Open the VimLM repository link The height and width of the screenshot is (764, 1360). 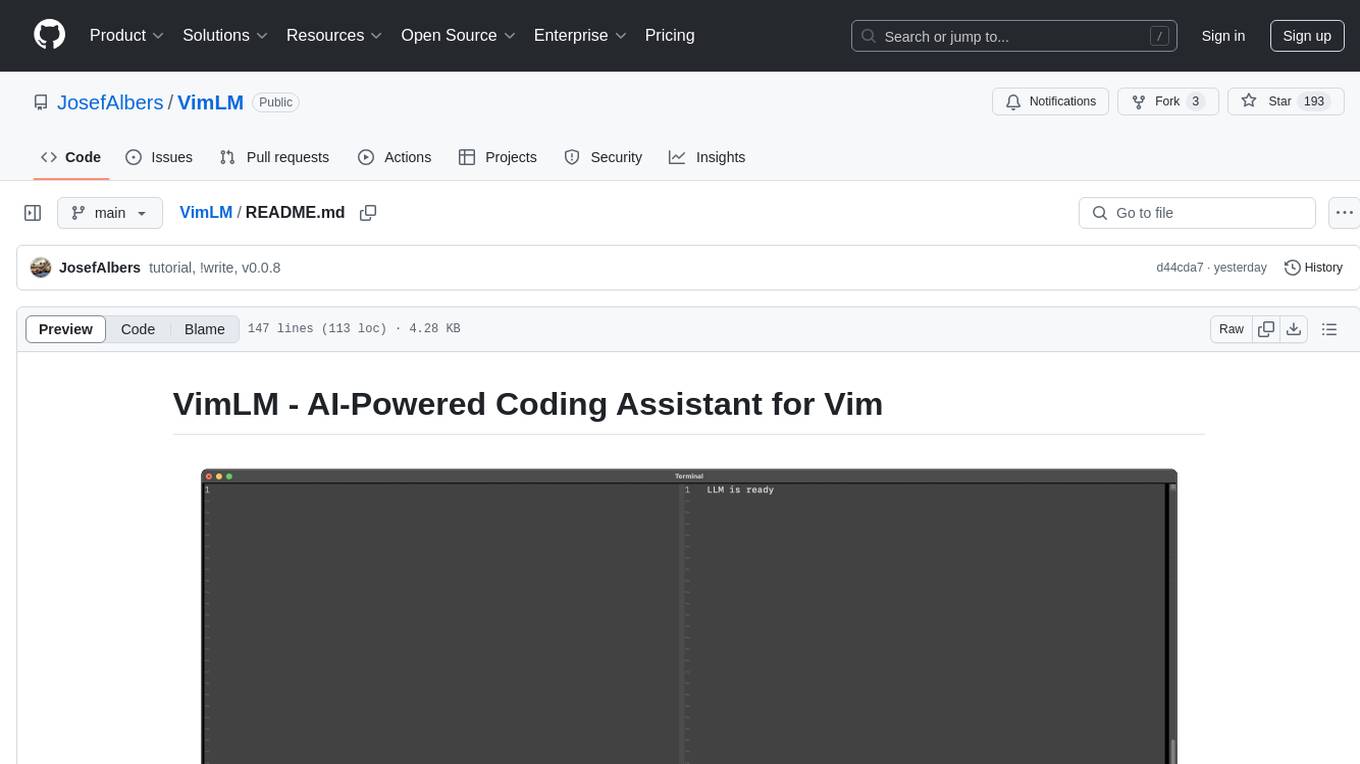click(x=211, y=102)
